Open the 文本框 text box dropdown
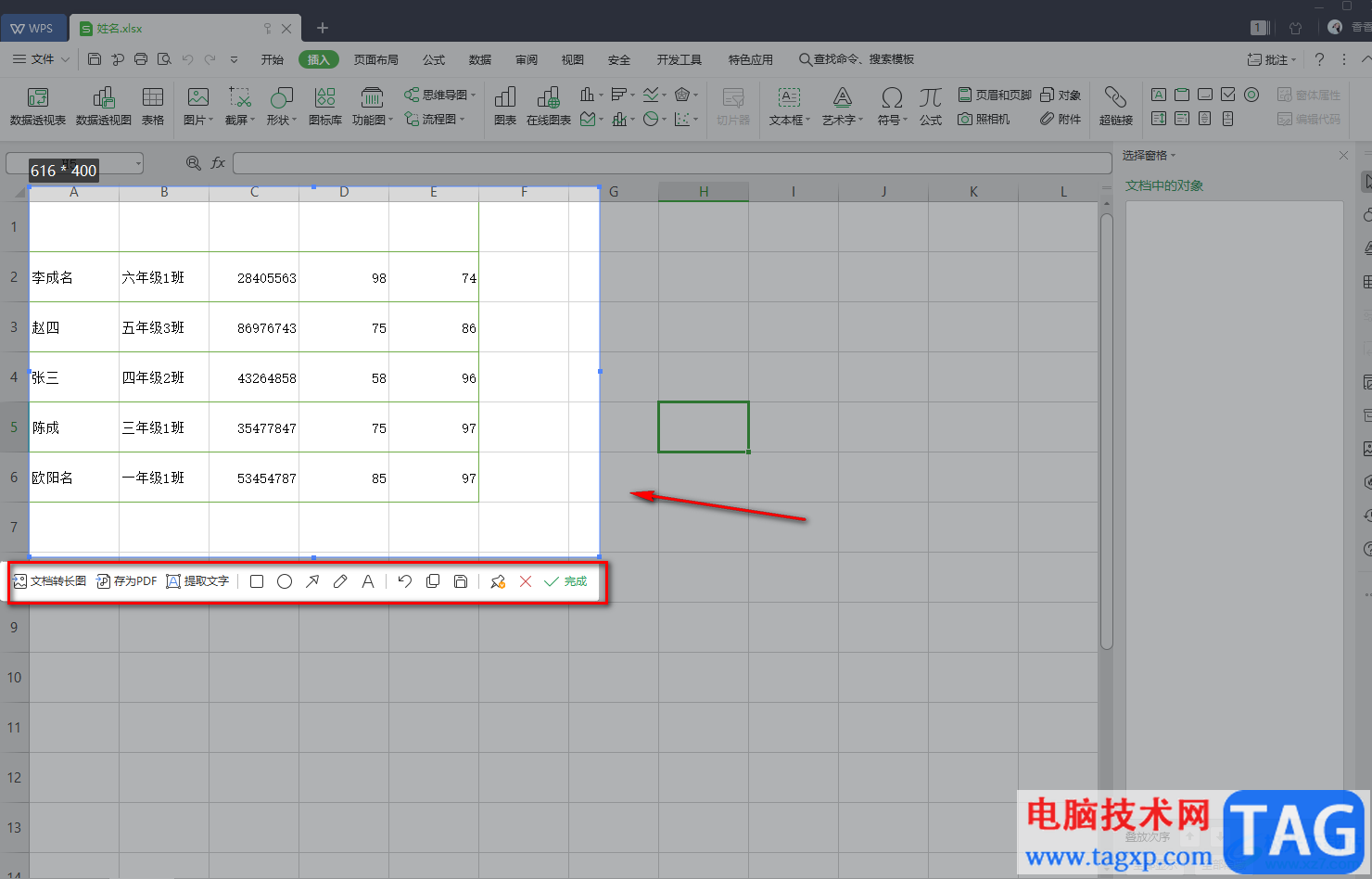Image resolution: width=1372 pixels, height=879 pixels. click(790, 106)
